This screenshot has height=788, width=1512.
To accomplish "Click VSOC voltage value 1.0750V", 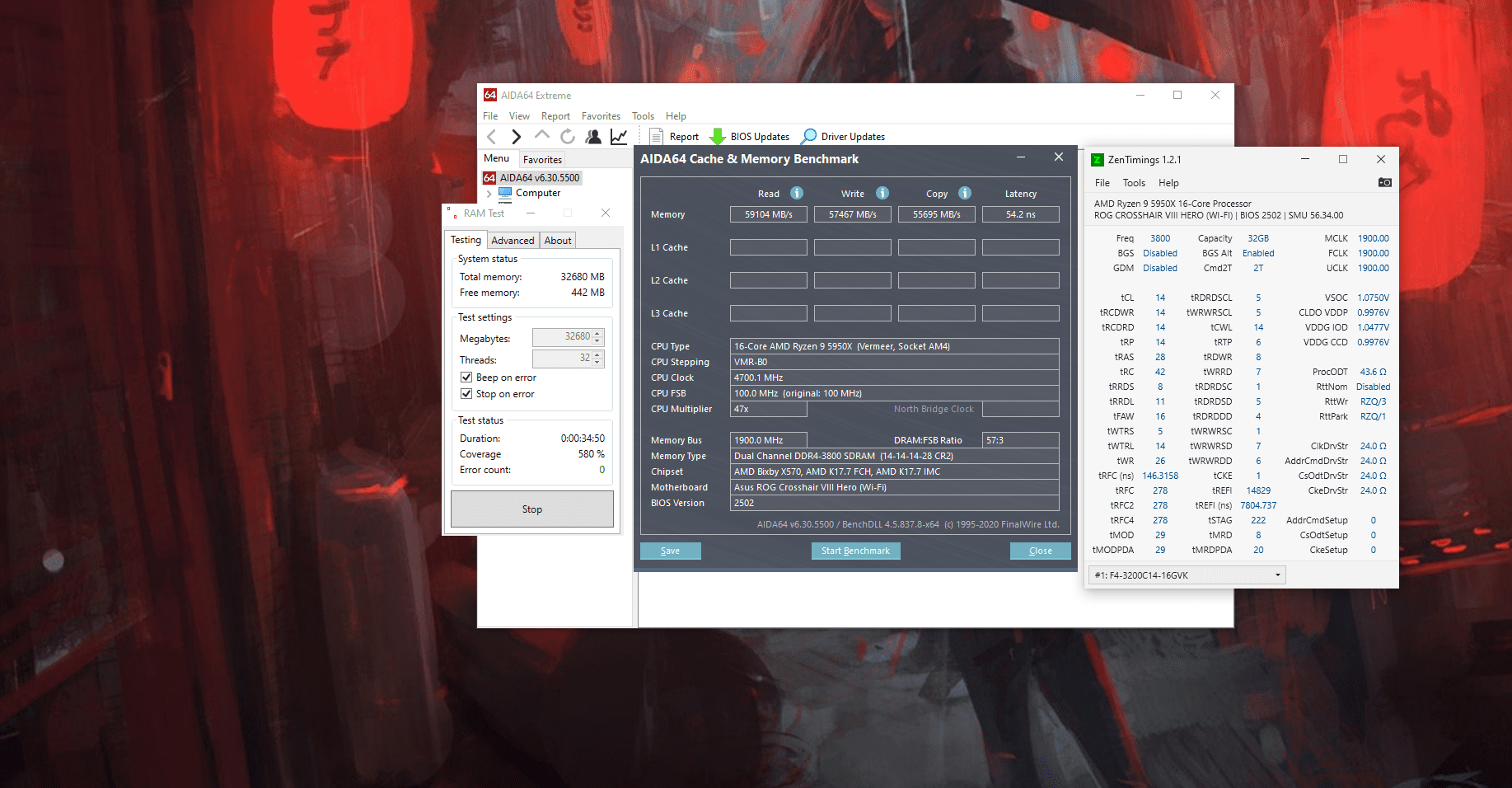I will click(x=1374, y=298).
